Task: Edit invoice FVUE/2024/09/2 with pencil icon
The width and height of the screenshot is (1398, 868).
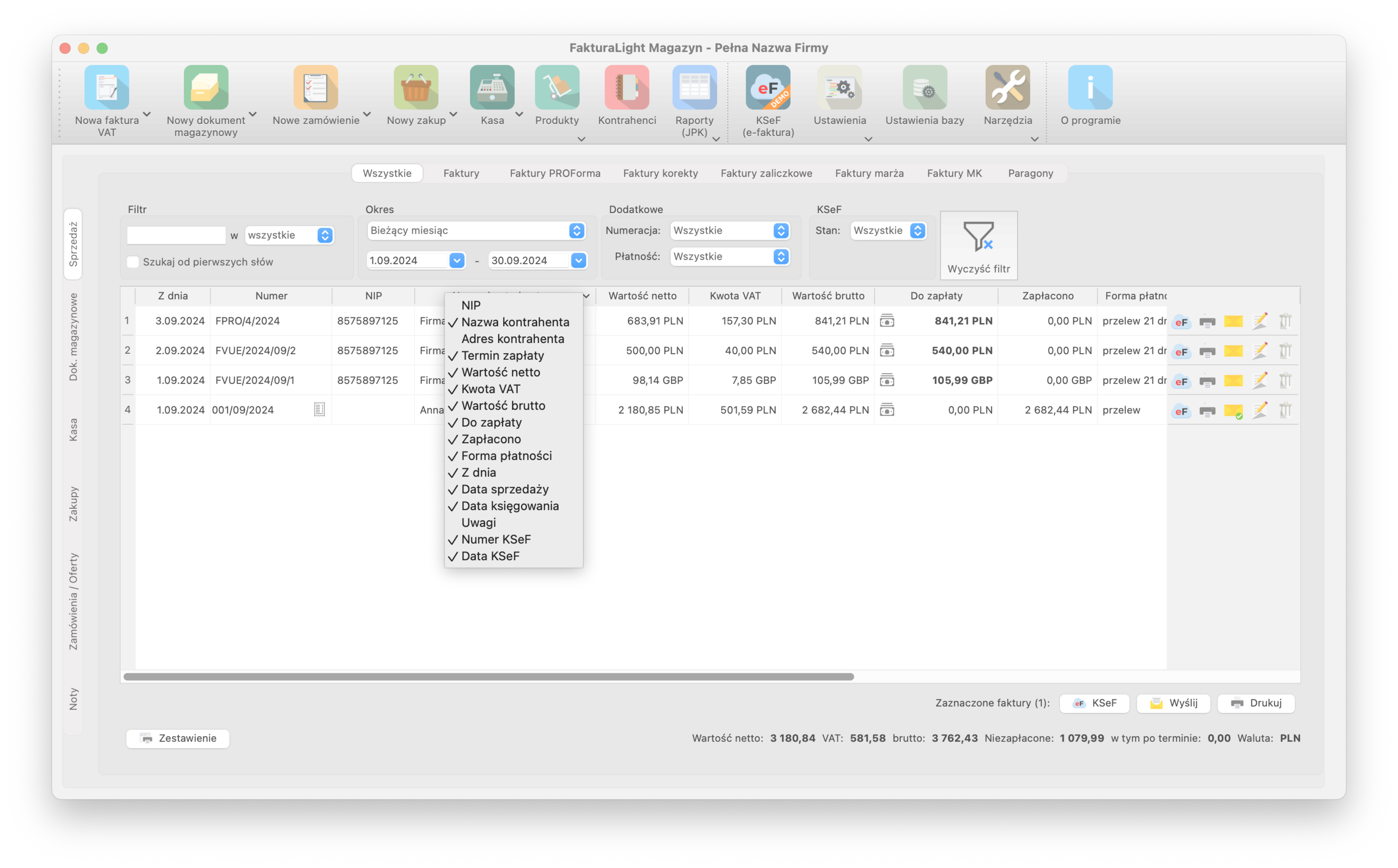Action: coord(1259,350)
